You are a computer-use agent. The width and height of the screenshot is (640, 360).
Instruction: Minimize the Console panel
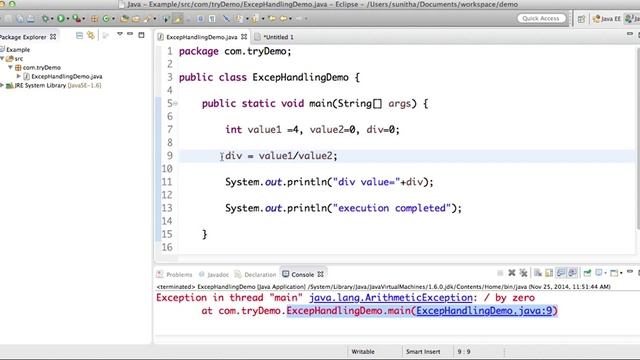[x=630, y=271]
